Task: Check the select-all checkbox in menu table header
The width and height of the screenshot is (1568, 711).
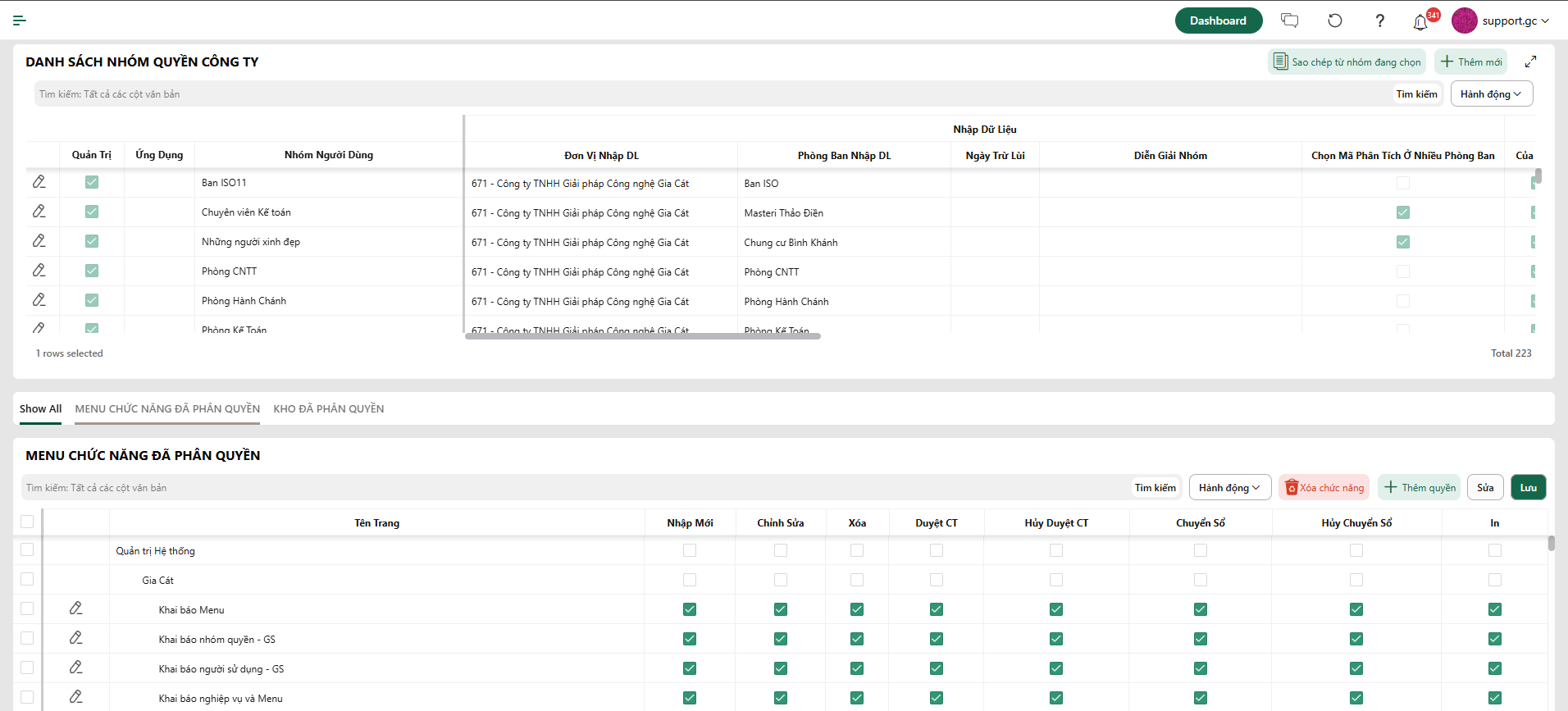Action: tap(27, 522)
